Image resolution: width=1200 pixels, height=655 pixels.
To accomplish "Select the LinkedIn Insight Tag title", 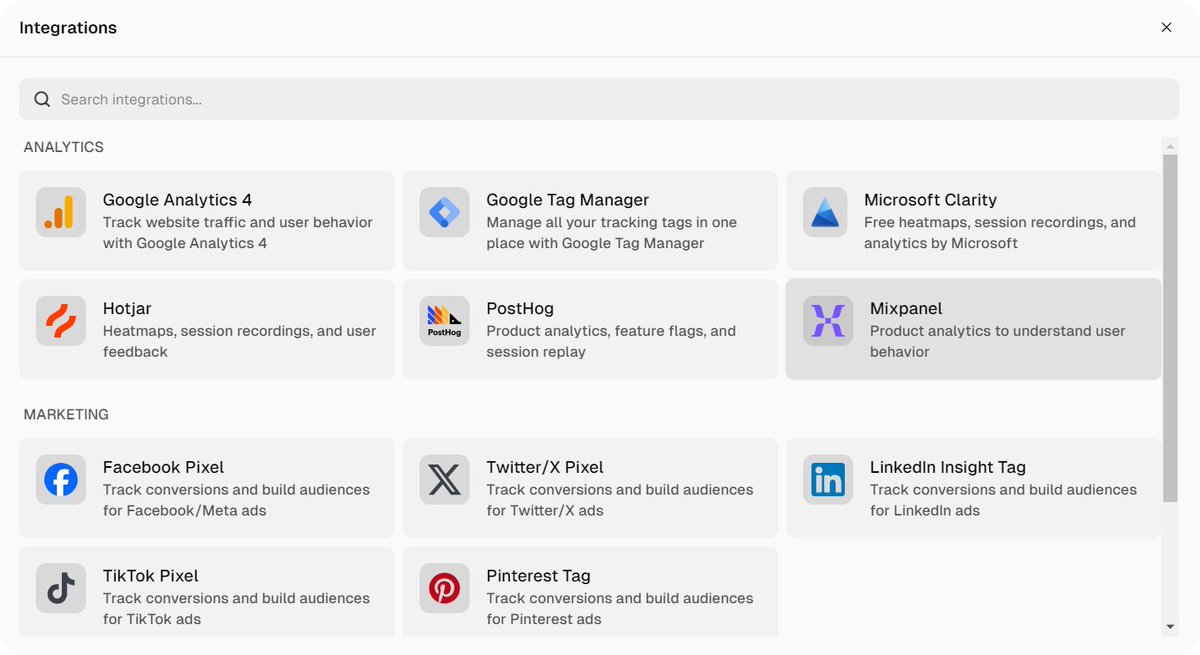I will (x=948, y=467).
